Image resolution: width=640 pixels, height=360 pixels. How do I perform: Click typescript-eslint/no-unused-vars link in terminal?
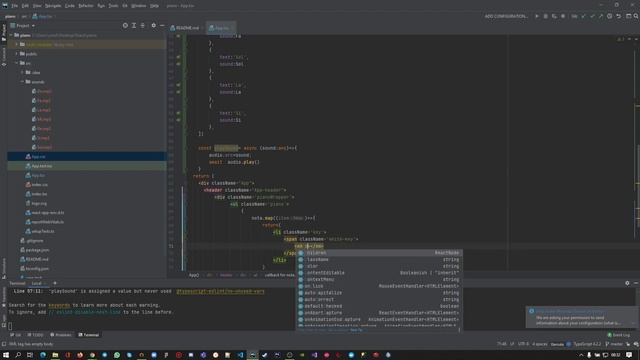(x=220, y=291)
